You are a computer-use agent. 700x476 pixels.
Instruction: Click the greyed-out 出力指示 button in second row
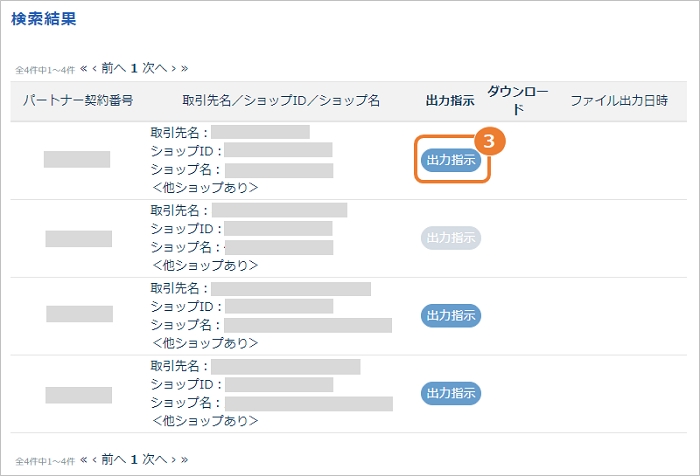click(x=451, y=238)
